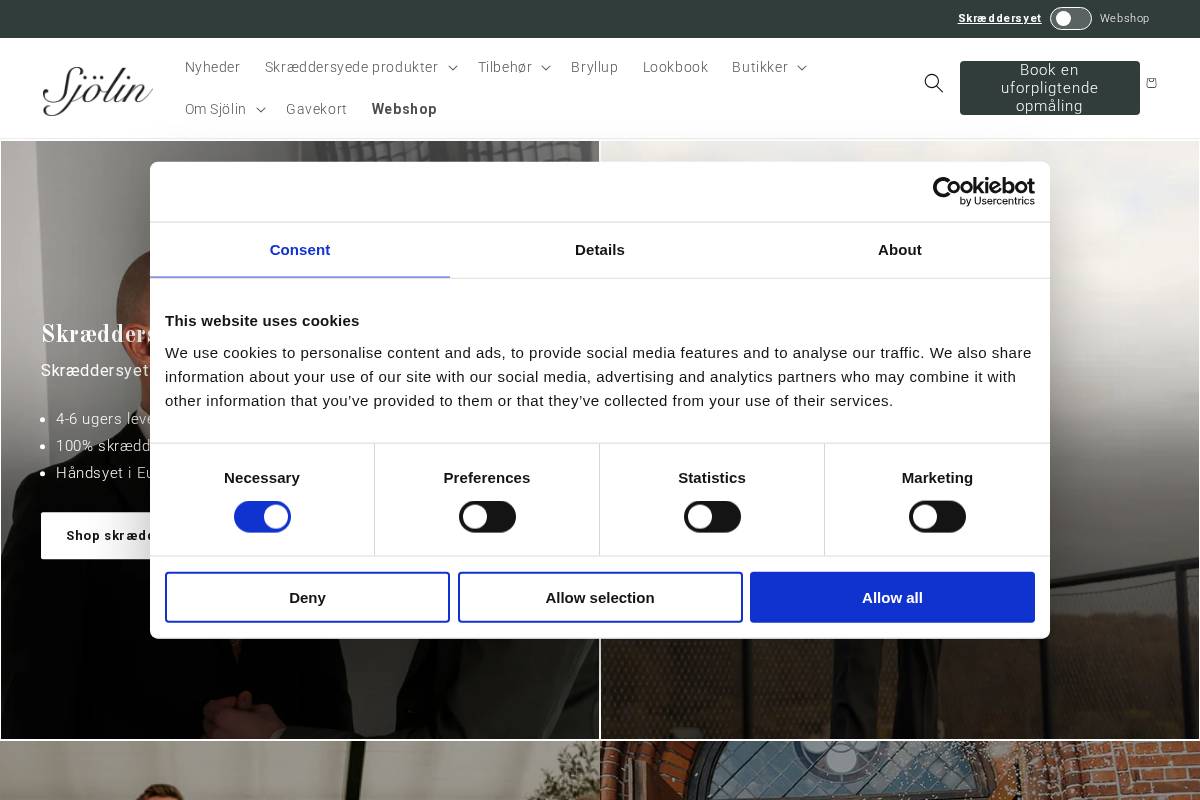Open the Bryllup menu item
Screen dimensions: 1200x800
point(595,67)
